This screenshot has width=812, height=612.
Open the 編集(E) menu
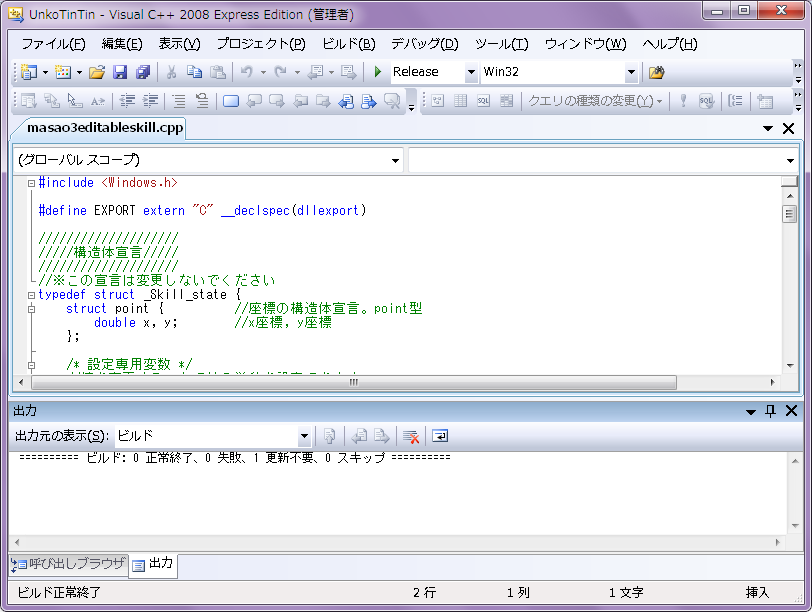tap(122, 44)
